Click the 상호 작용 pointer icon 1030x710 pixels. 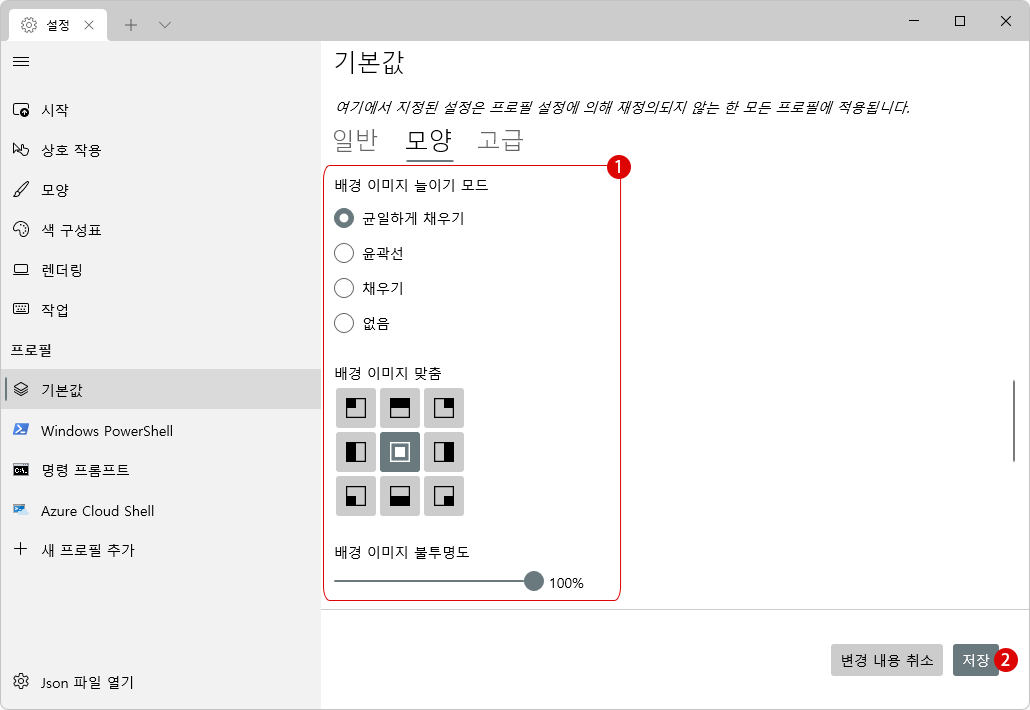point(21,150)
